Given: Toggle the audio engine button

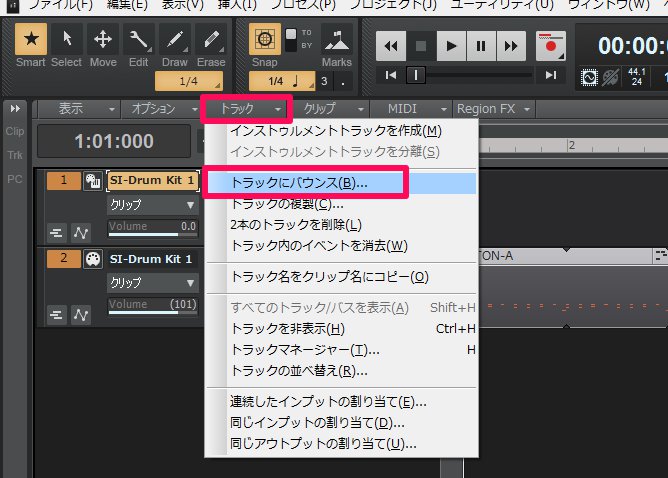Looking at the screenshot, I should tap(589, 78).
